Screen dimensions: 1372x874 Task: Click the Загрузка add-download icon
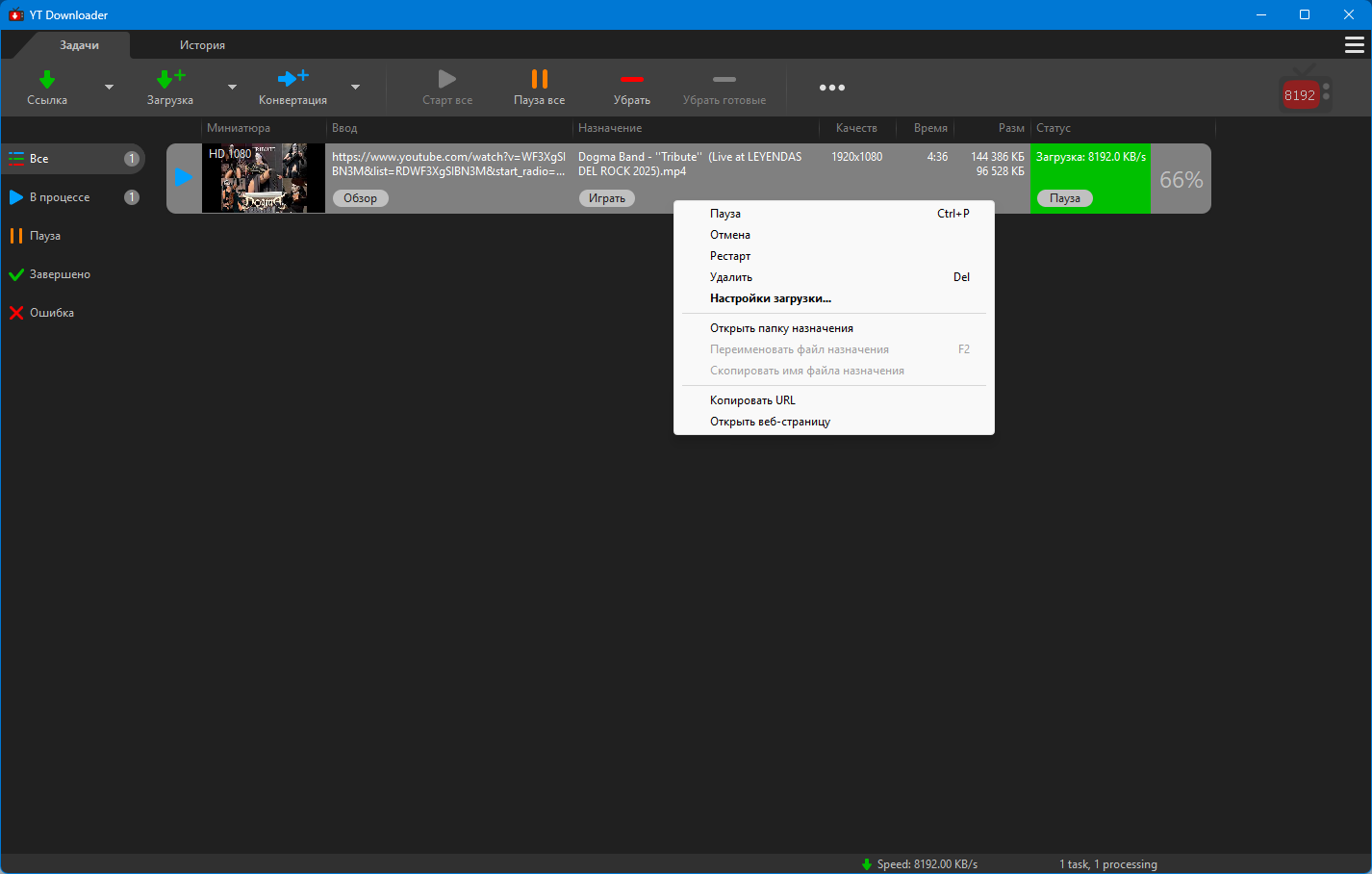pyautogui.click(x=170, y=80)
